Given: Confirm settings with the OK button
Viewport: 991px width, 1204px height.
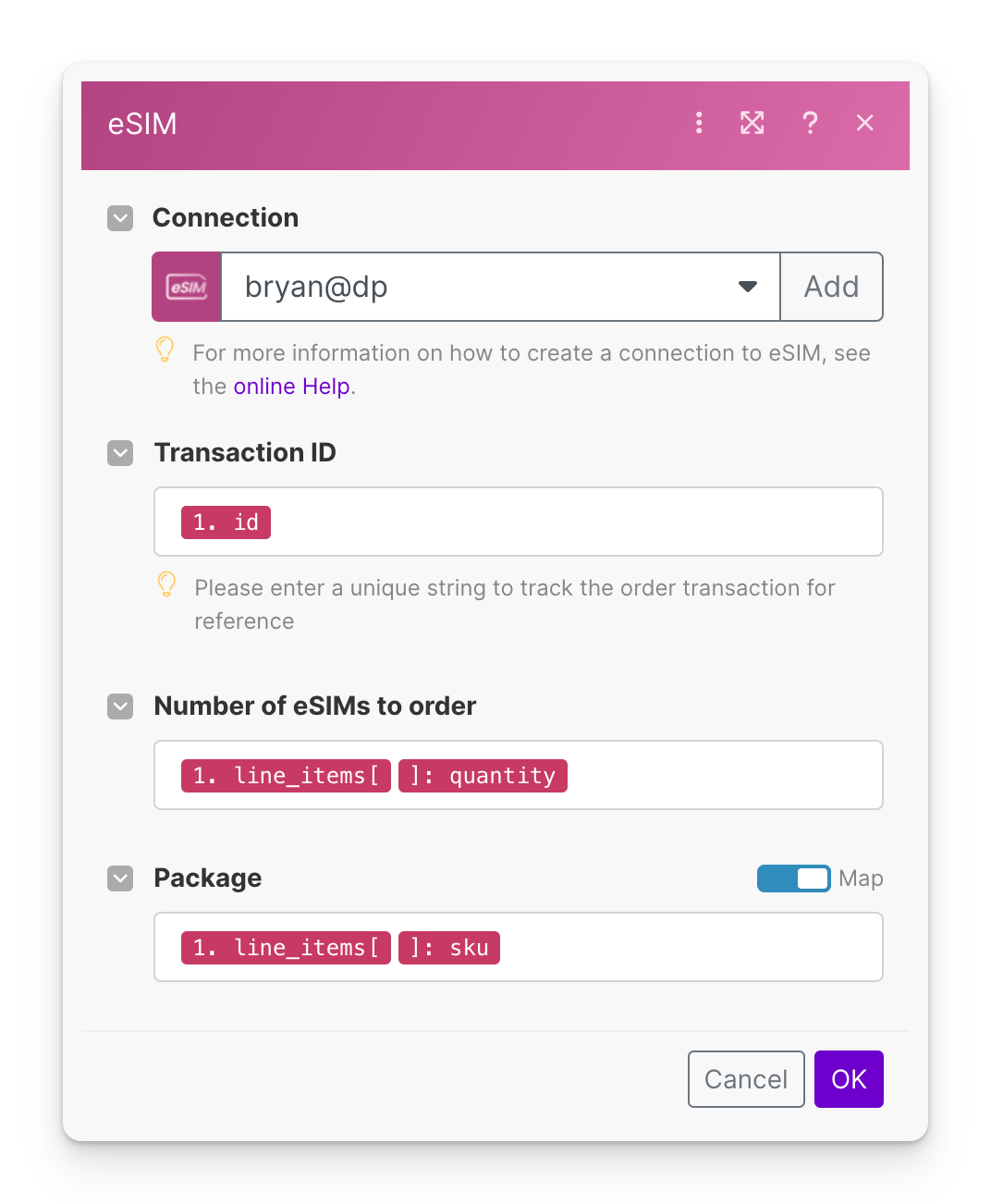Looking at the screenshot, I should click(x=849, y=1079).
